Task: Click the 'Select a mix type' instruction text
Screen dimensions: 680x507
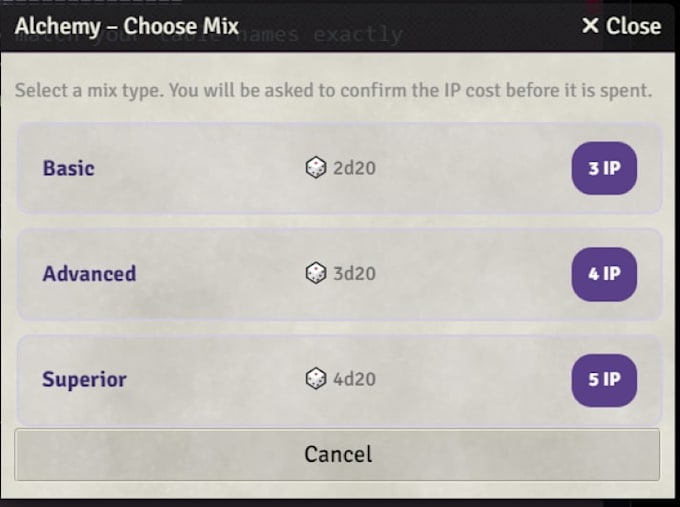Action: click(x=333, y=91)
